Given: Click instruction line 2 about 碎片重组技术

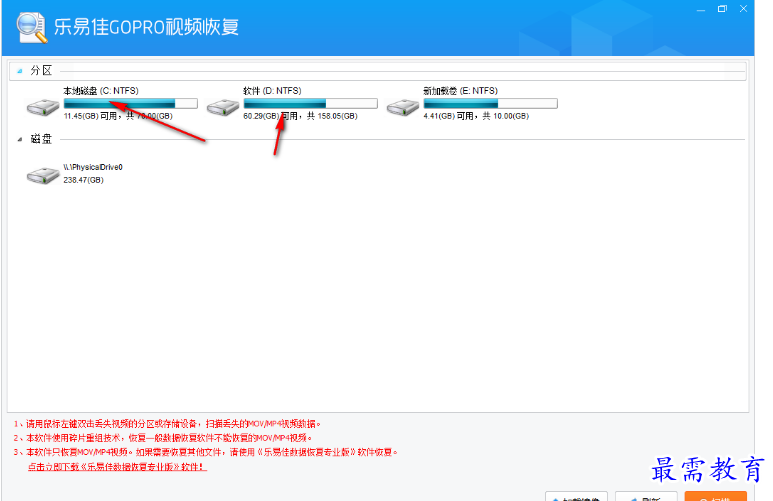Looking at the screenshot, I should click(x=163, y=437).
